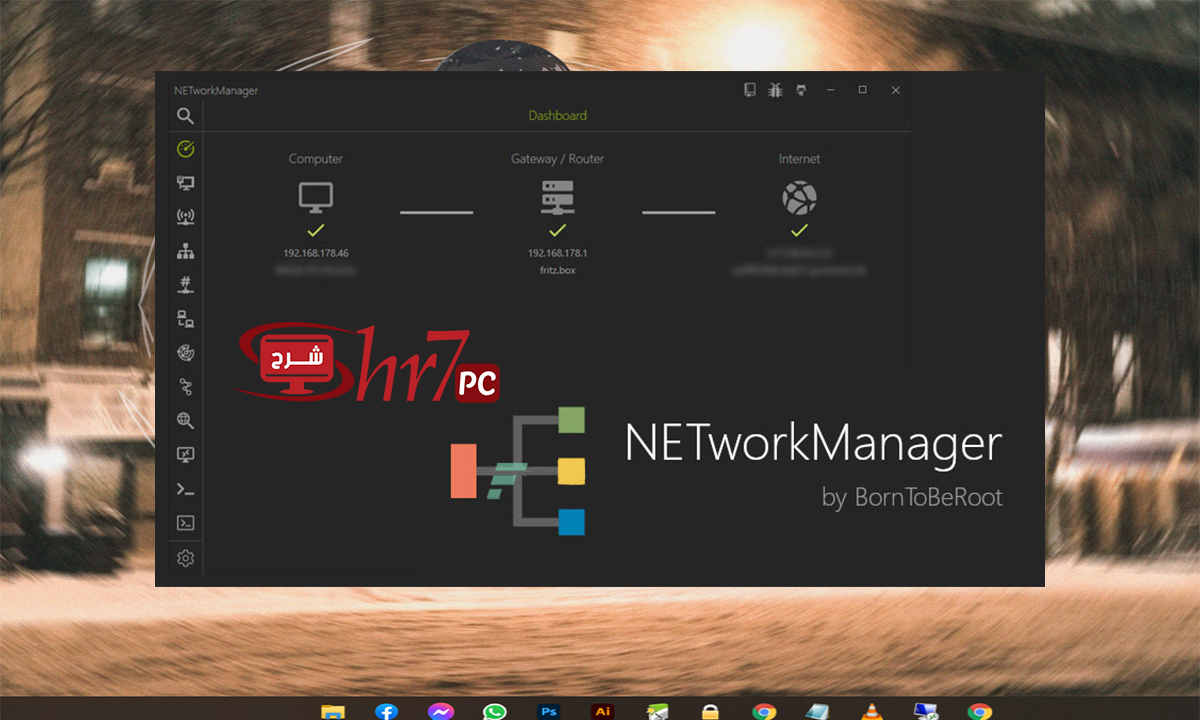Click the fritz.box hostname
The image size is (1200, 720).
558,270
